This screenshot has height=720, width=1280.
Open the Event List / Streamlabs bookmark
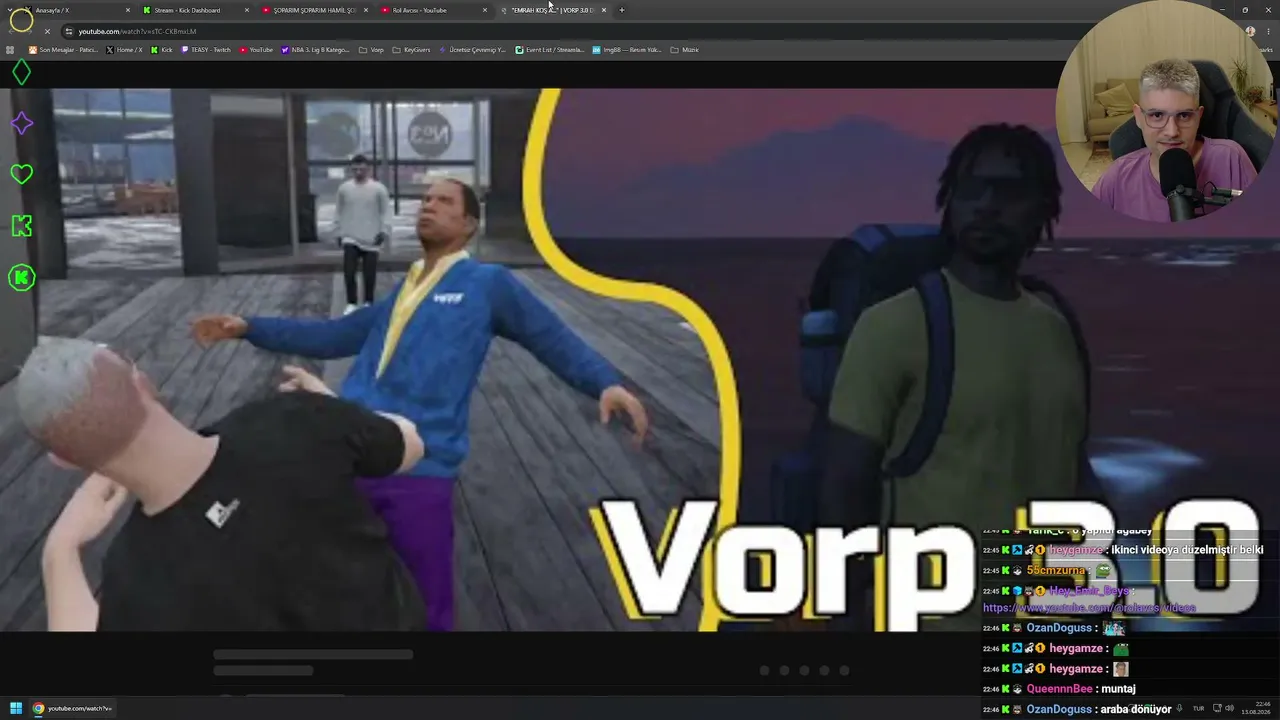tap(549, 50)
